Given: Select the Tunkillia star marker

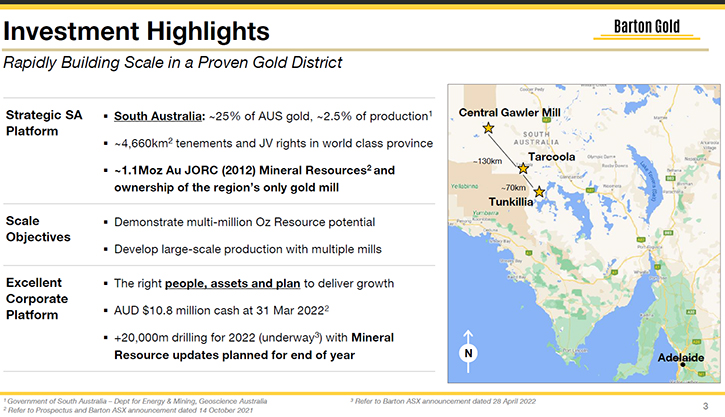Looking at the screenshot, I should (539, 191).
